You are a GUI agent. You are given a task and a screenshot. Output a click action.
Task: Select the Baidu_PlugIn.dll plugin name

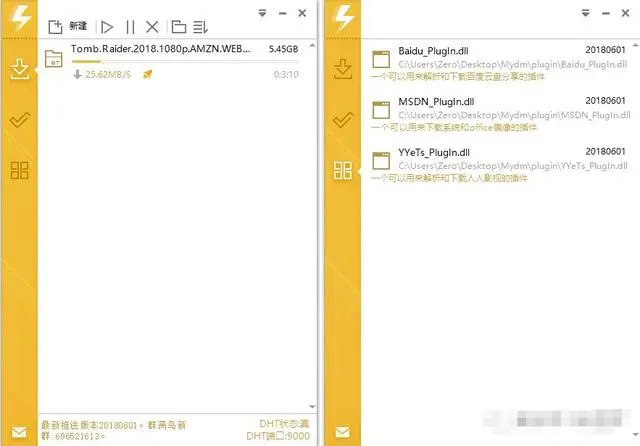tap(433, 51)
